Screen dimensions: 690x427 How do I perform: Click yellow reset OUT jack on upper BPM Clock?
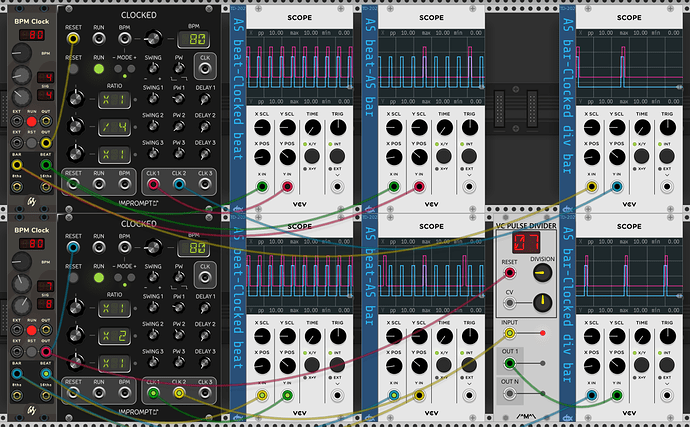pos(46,143)
